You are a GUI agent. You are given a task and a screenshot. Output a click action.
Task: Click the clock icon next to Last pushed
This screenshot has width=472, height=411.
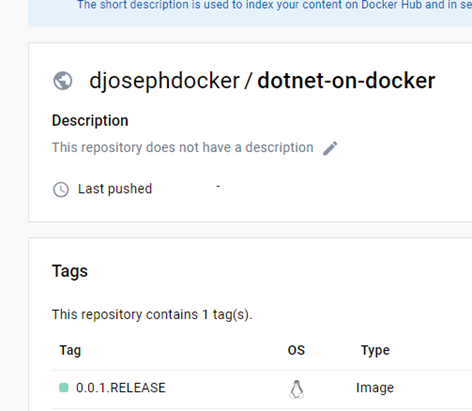[x=61, y=190]
